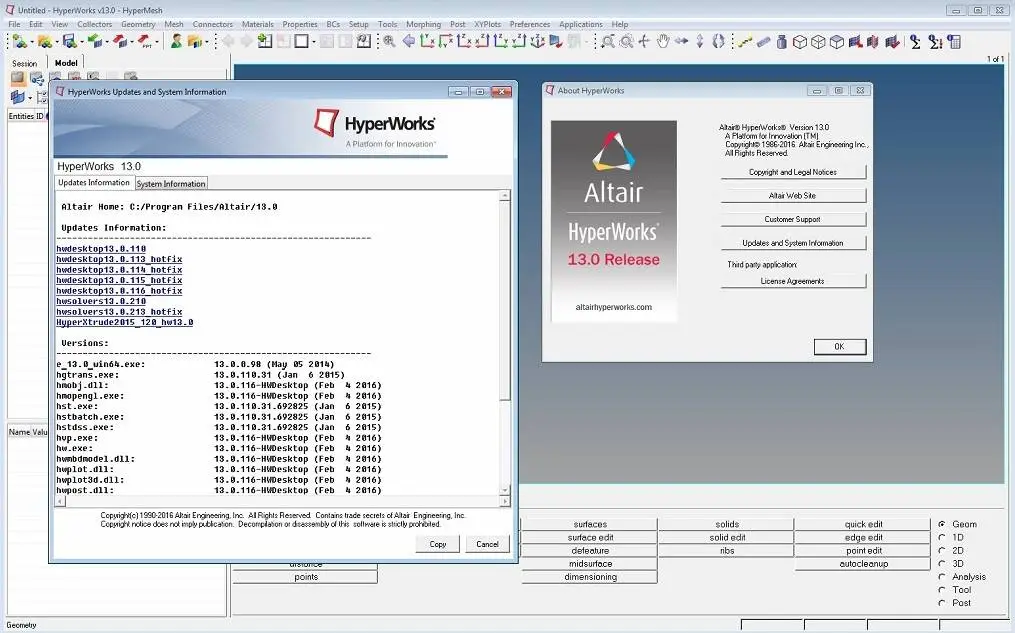
Task: Open dropdown arrow beside Save Model icon
Action: pos(82,43)
